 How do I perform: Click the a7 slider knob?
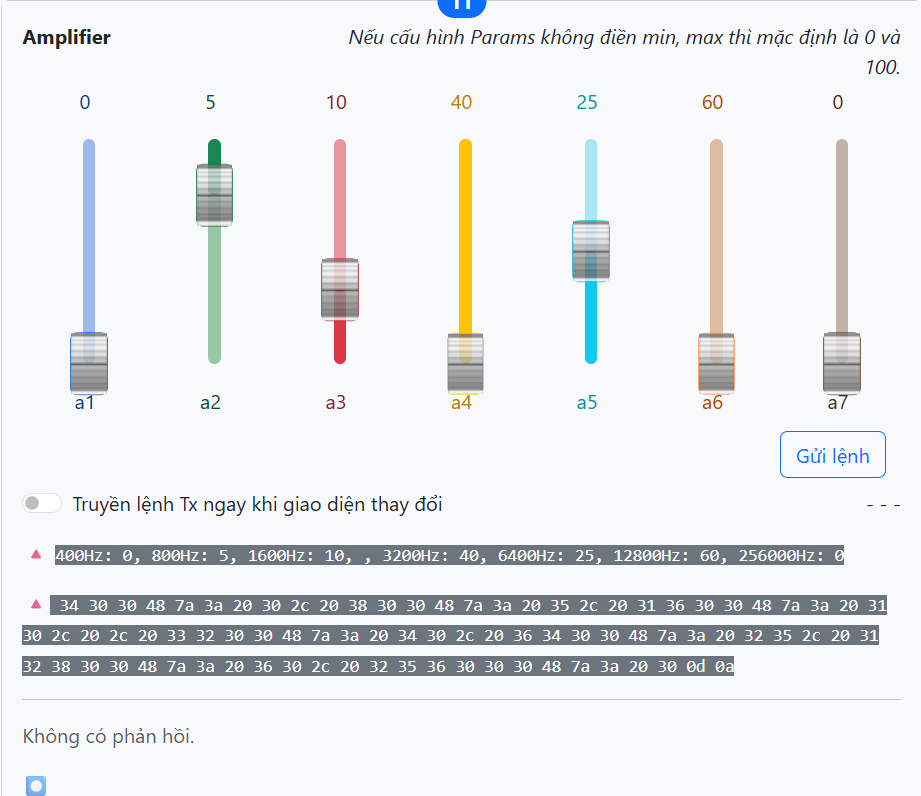[x=842, y=363]
